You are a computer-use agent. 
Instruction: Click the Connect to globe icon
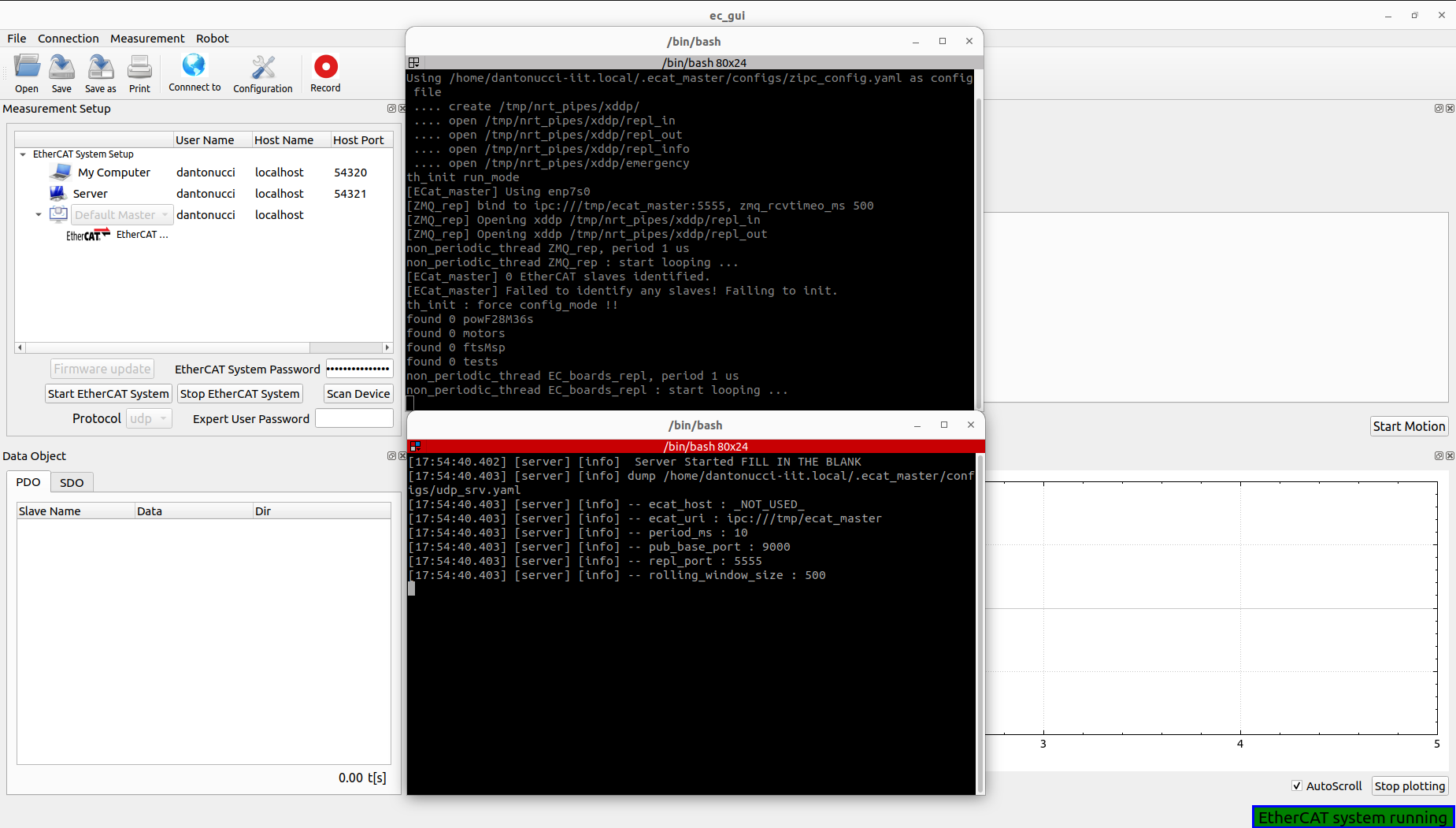(x=194, y=65)
